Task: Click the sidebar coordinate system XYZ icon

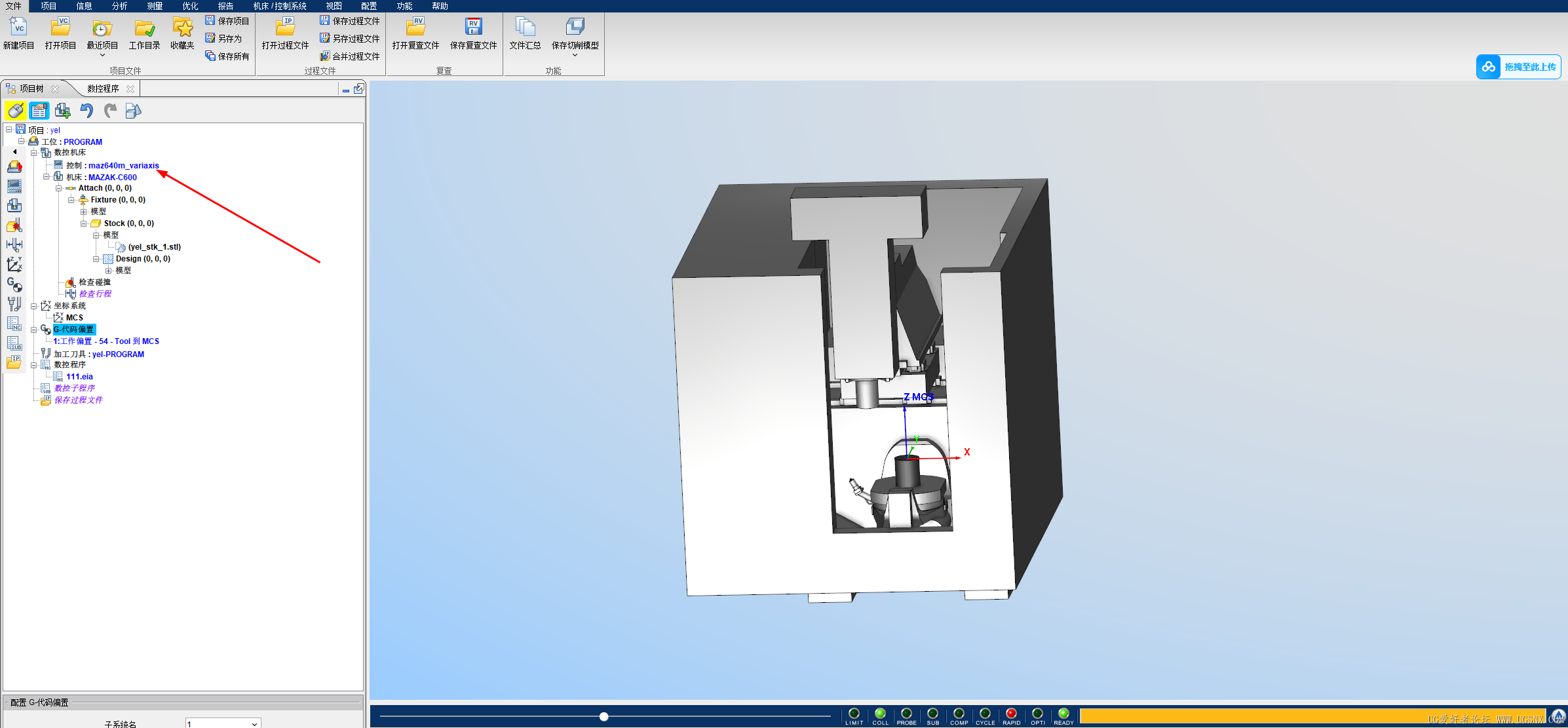Action: [14, 264]
